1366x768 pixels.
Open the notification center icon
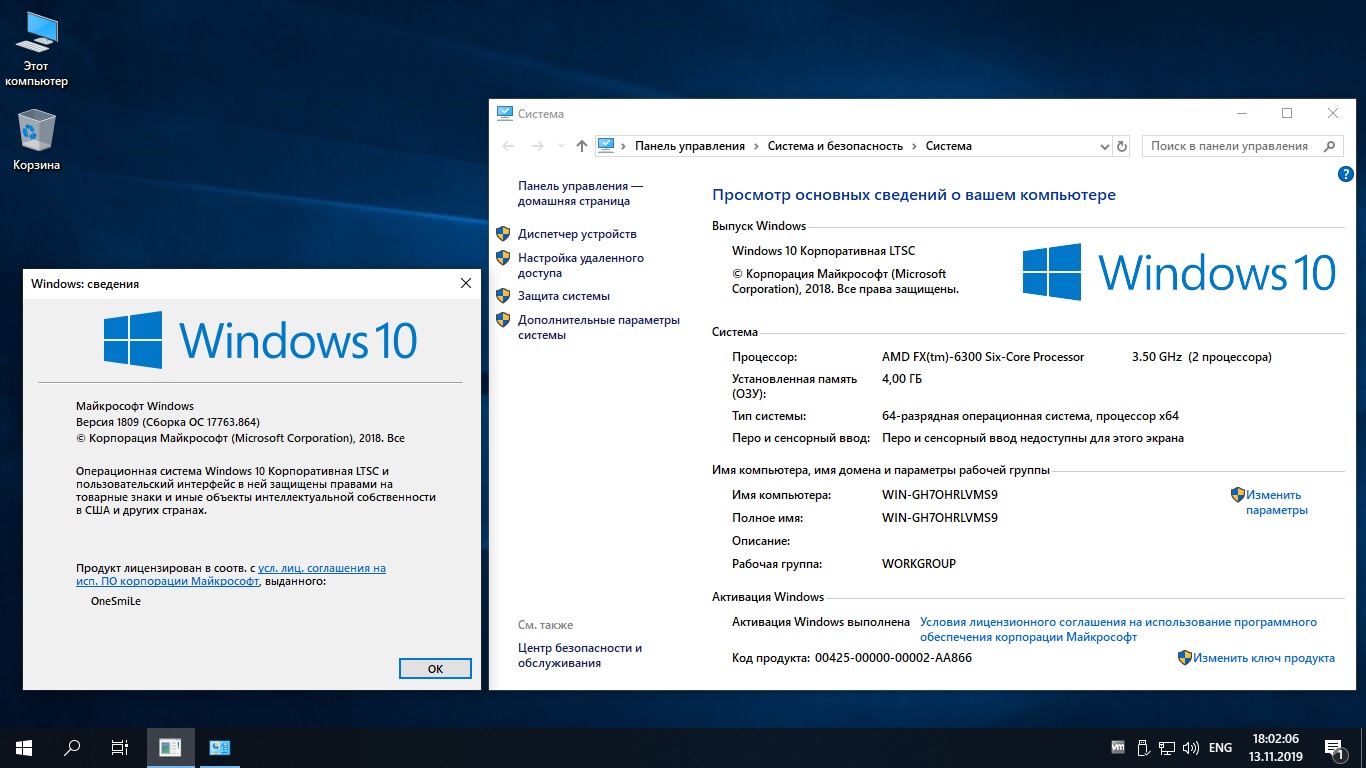[1333, 747]
